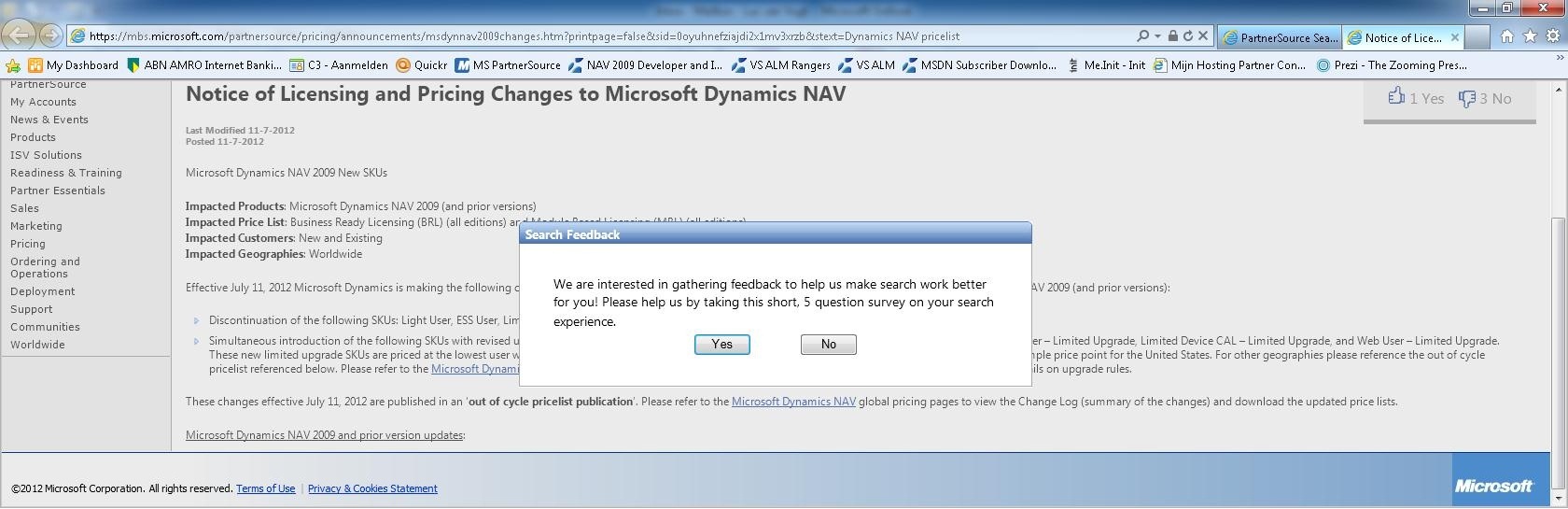Open News & Events in the sidebar
This screenshot has width=1568, height=509.
(49, 120)
